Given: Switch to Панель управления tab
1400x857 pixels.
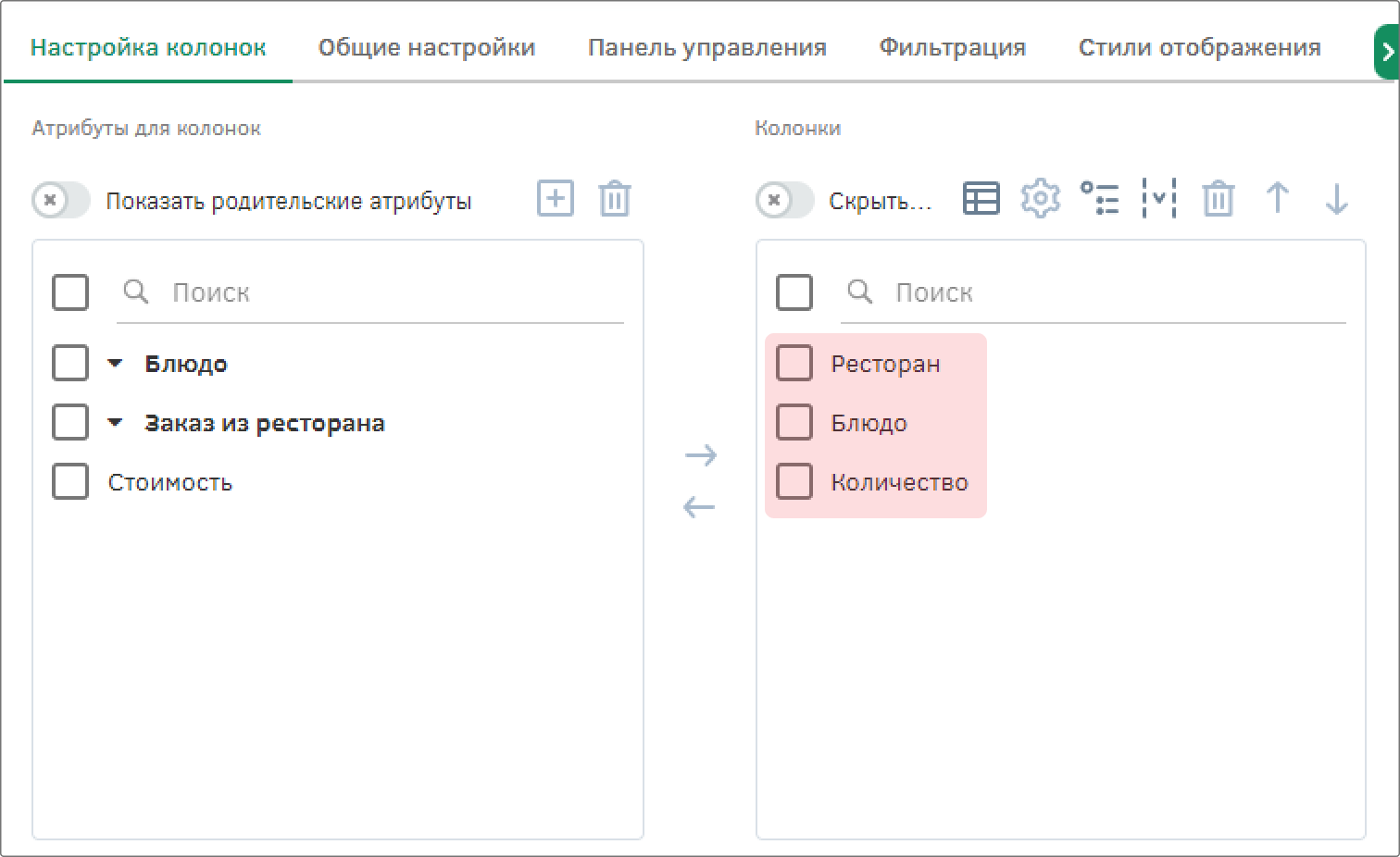Looking at the screenshot, I should point(707,48).
